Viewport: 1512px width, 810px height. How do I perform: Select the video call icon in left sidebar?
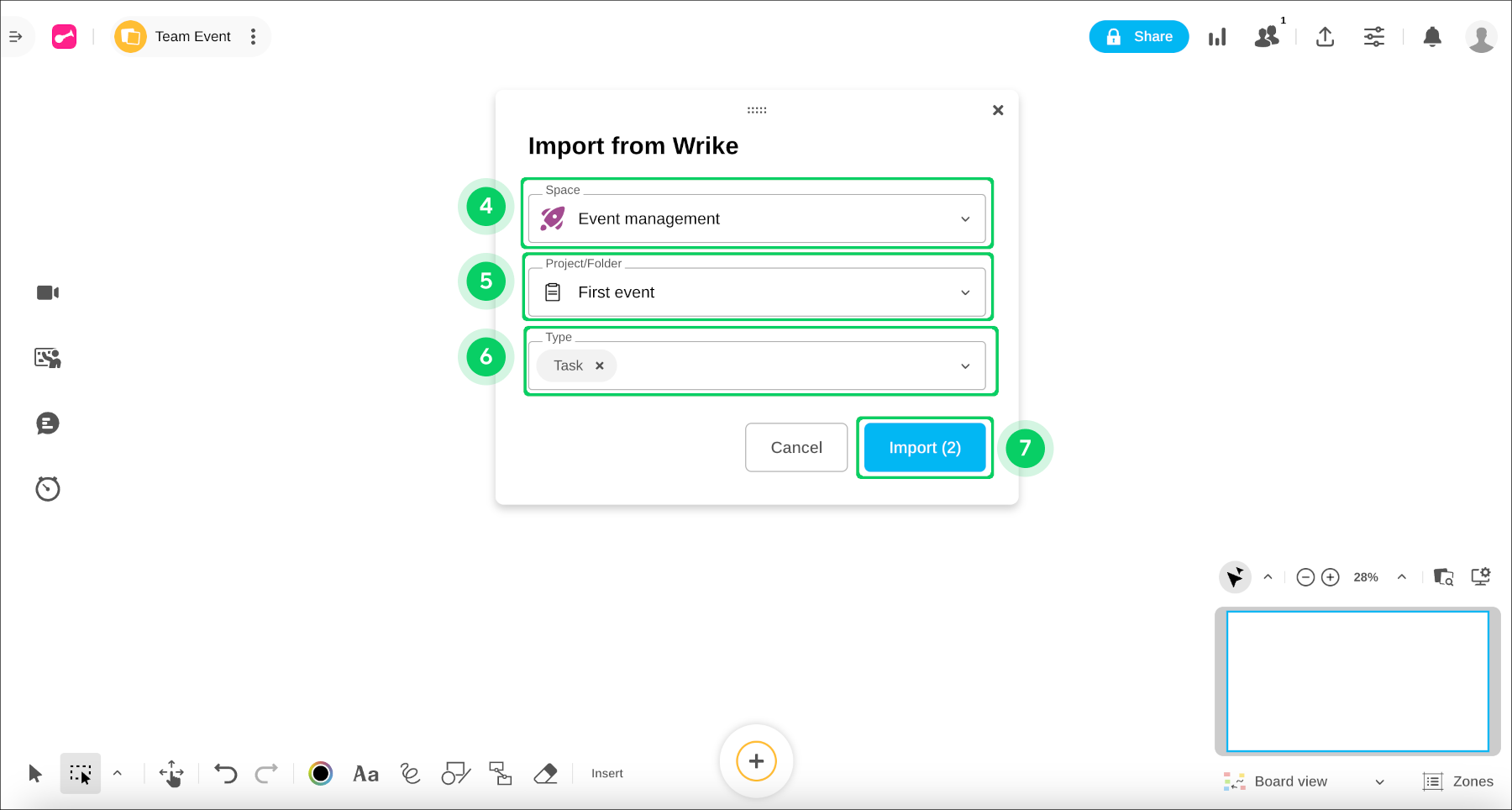click(47, 292)
